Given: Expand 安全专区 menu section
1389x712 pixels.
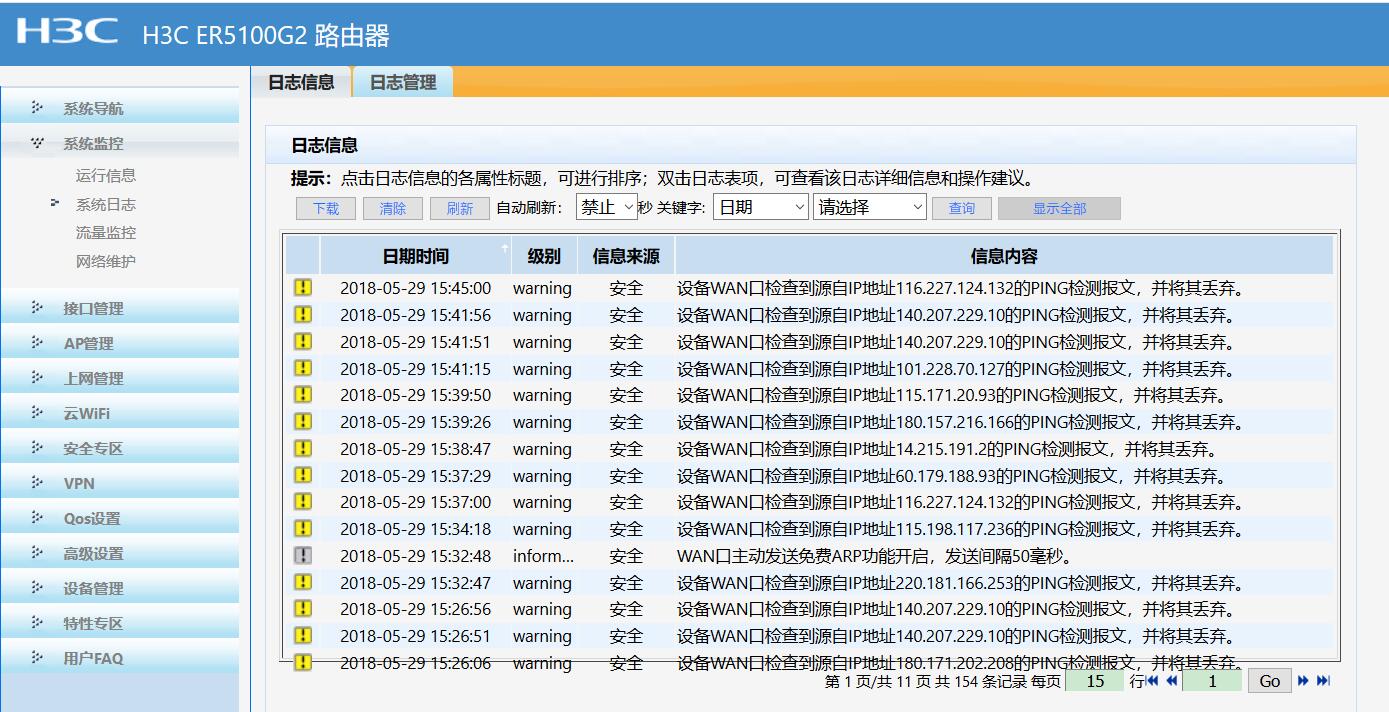Looking at the screenshot, I should point(120,448).
